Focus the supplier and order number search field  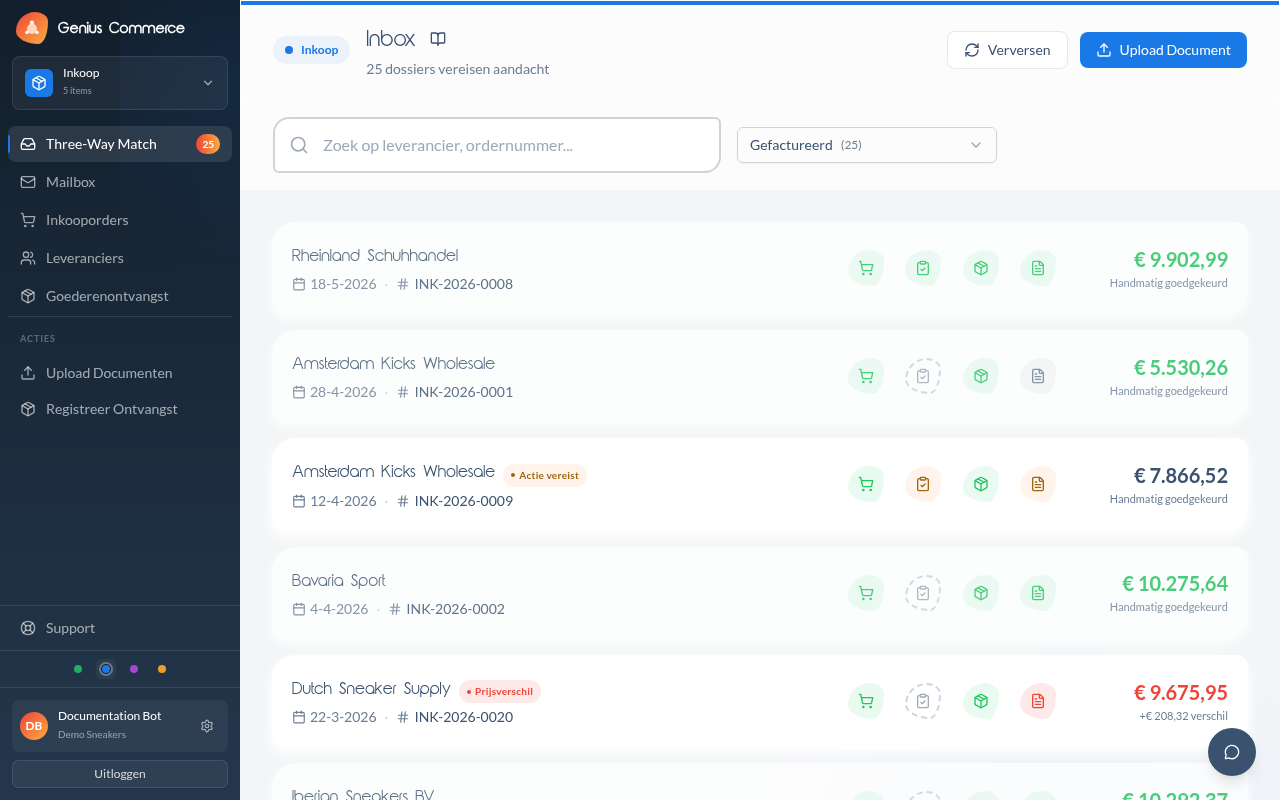pyautogui.click(x=497, y=145)
